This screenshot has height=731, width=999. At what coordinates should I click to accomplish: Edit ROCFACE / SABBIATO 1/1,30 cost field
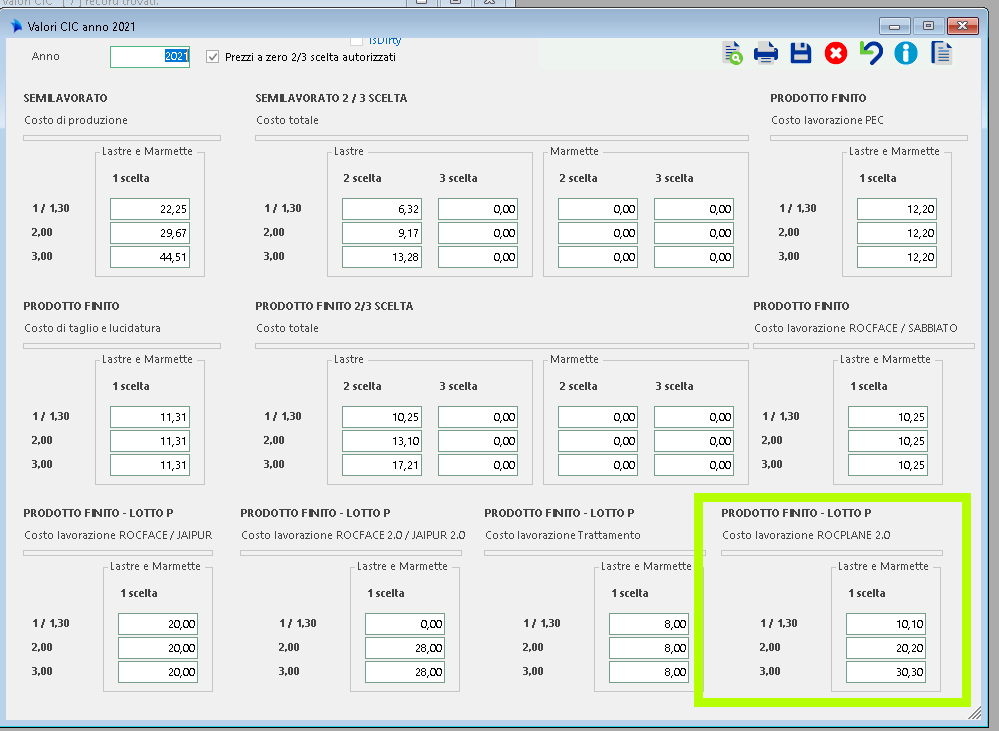tap(888, 417)
